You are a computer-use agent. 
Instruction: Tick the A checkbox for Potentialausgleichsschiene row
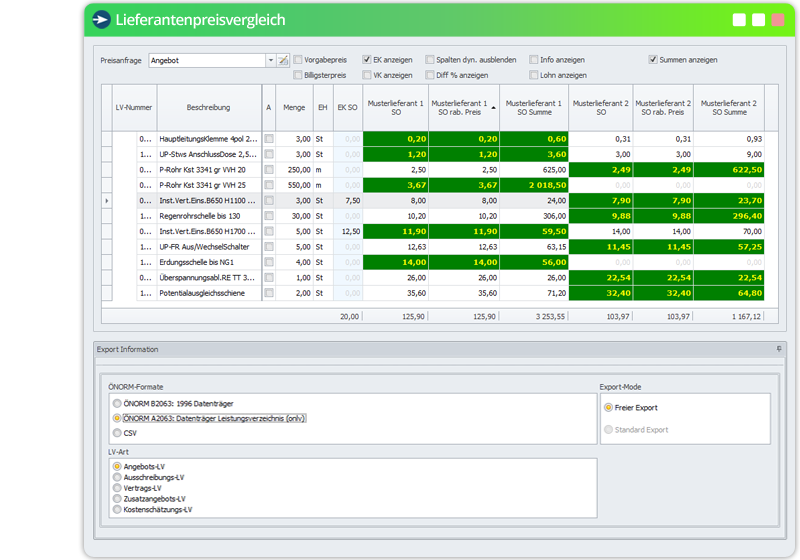tap(269, 293)
